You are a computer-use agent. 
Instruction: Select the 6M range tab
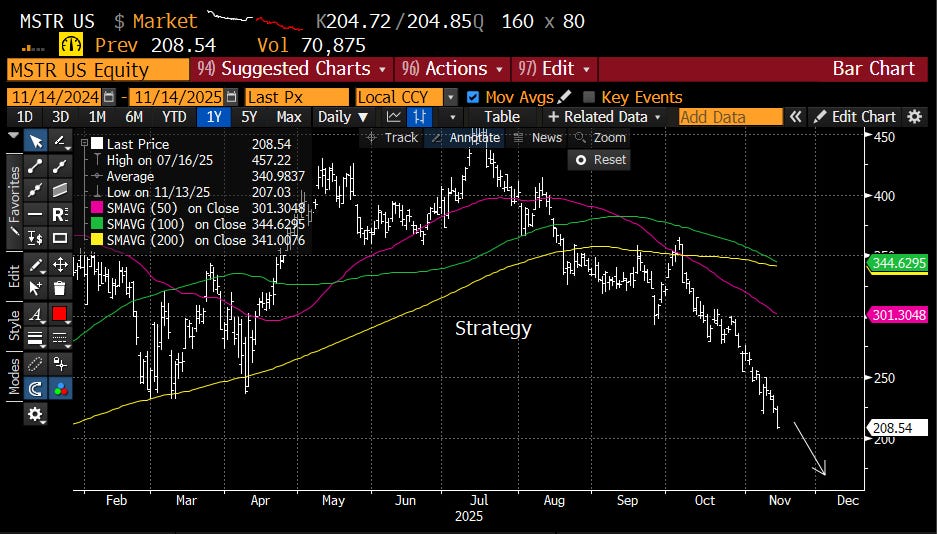click(134, 116)
